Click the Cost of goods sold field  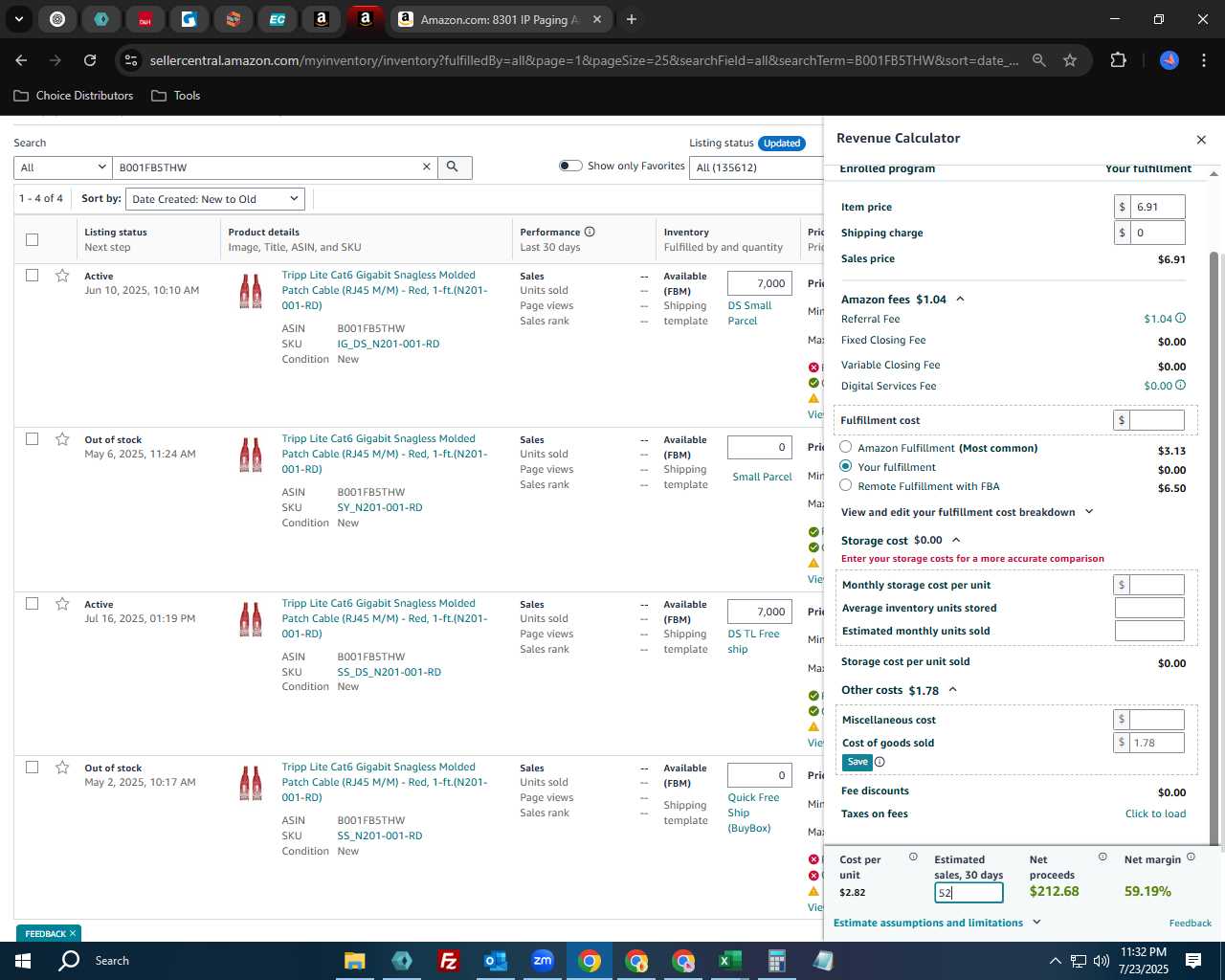click(x=1157, y=743)
